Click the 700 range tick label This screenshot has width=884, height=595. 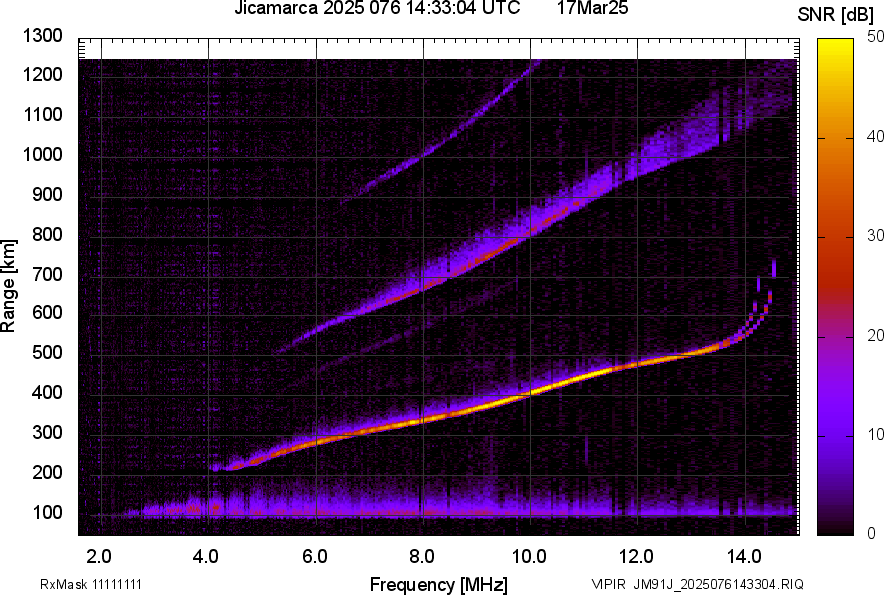click(47, 274)
